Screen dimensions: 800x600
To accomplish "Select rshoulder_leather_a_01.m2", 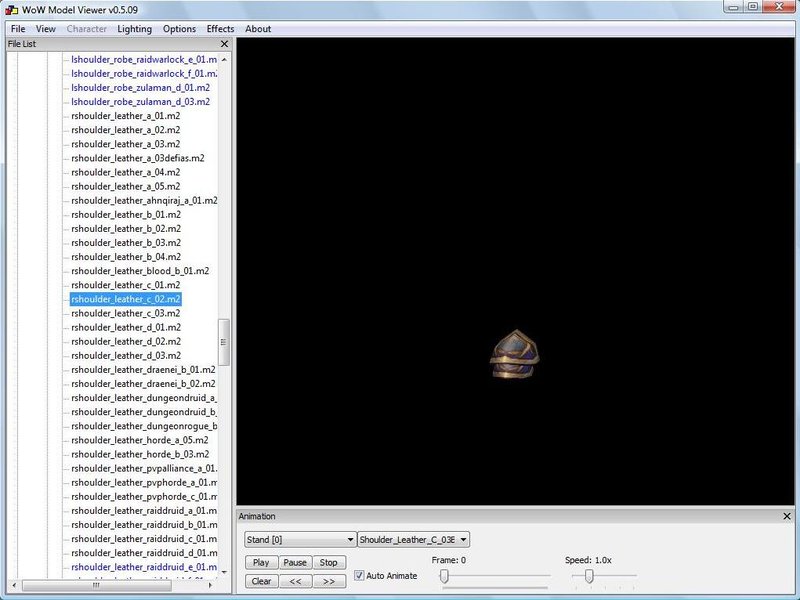I will coord(126,116).
